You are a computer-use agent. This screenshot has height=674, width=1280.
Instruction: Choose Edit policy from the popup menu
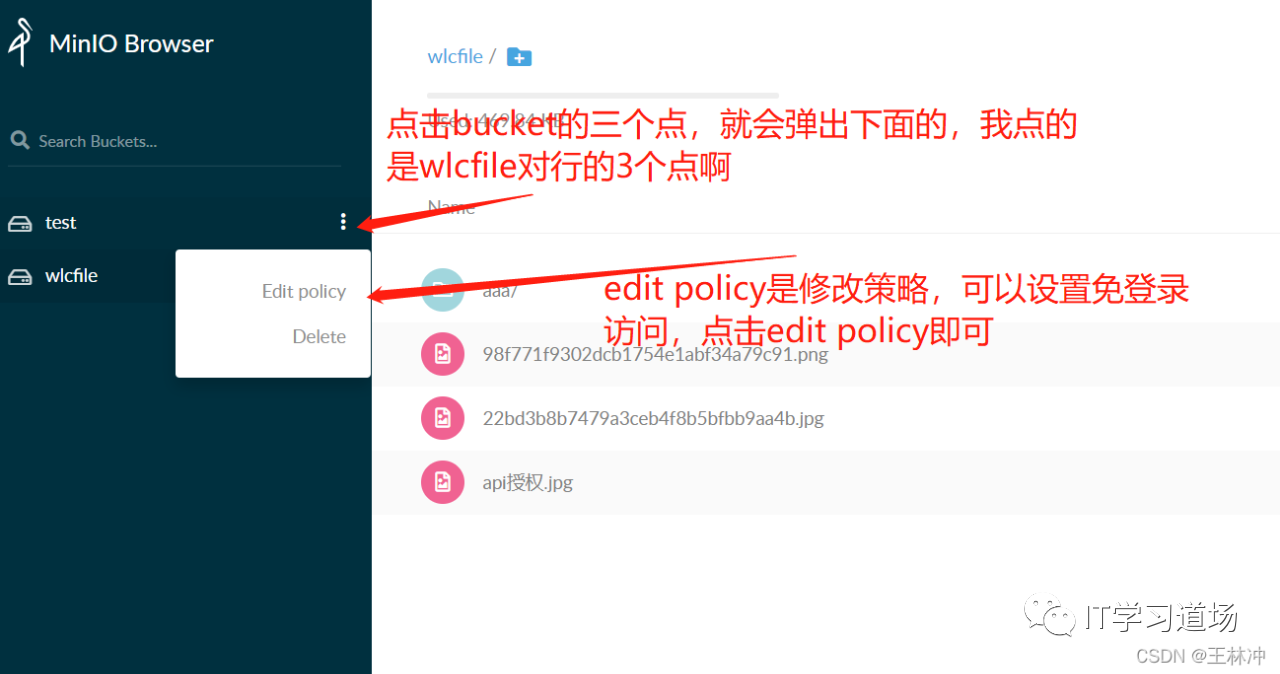[304, 291]
